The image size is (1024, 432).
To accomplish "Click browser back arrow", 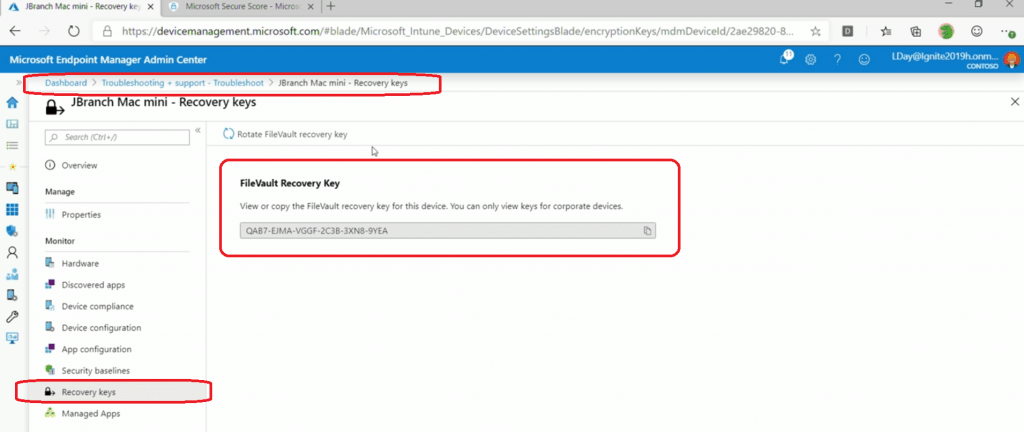I will point(15,31).
